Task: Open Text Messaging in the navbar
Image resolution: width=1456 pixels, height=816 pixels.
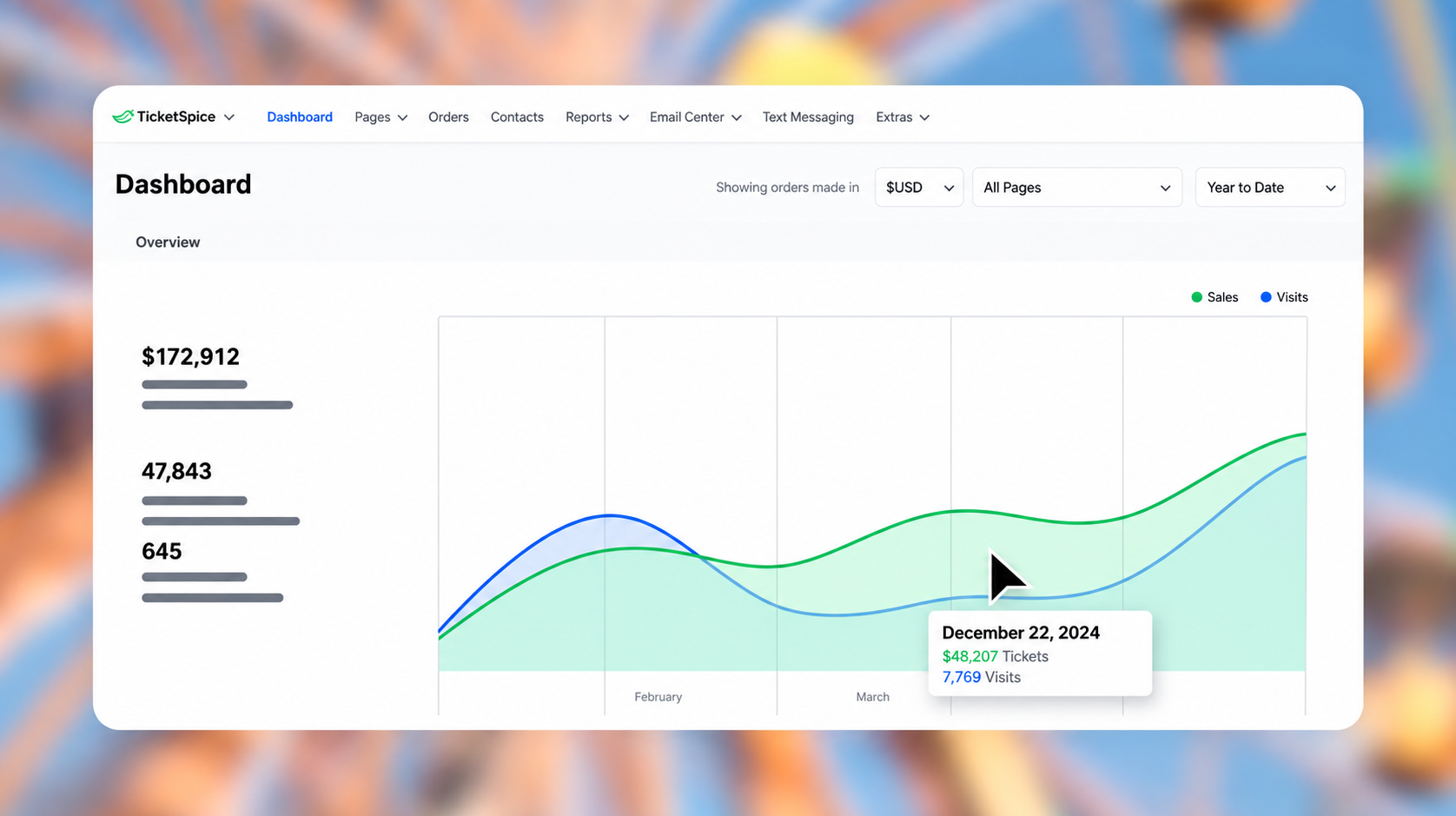Action: tap(808, 117)
